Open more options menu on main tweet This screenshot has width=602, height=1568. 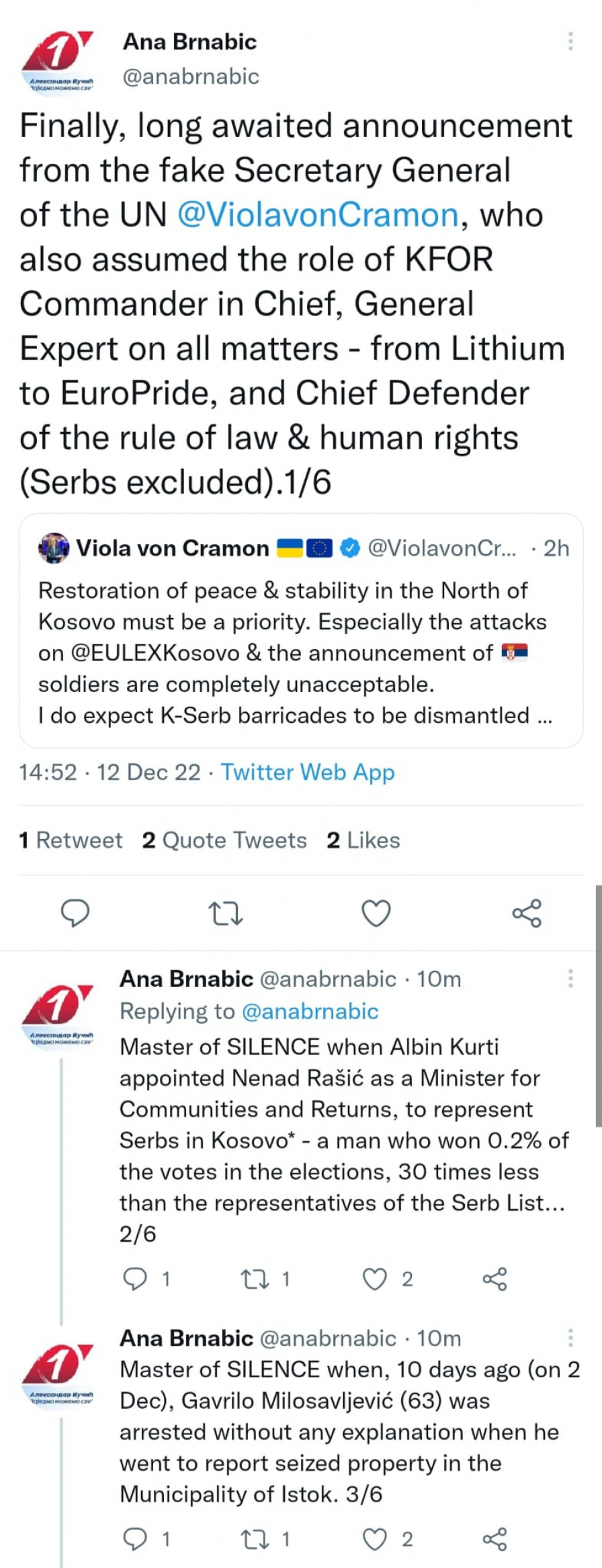click(571, 41)
